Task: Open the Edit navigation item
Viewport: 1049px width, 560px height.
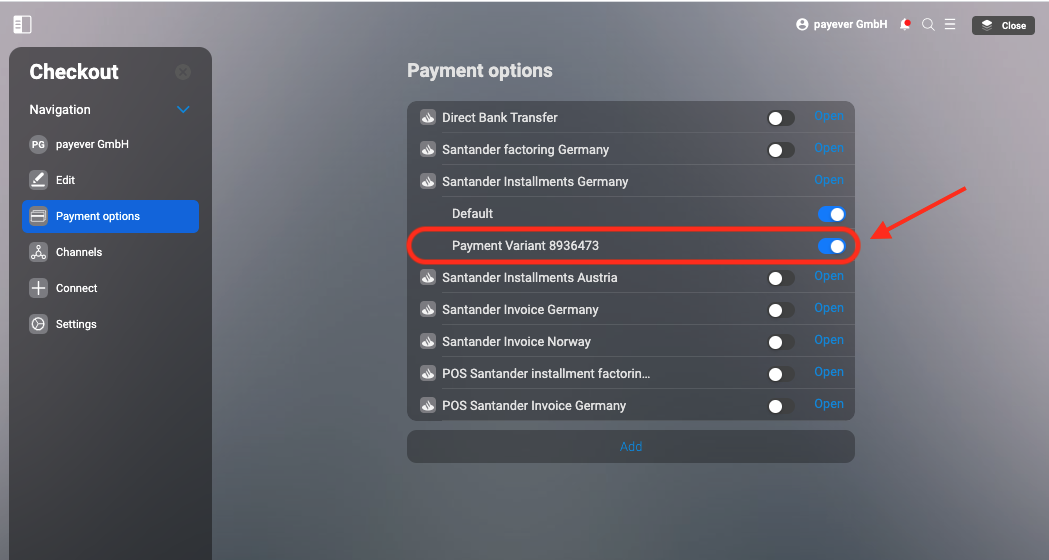Action: (110, 180)
